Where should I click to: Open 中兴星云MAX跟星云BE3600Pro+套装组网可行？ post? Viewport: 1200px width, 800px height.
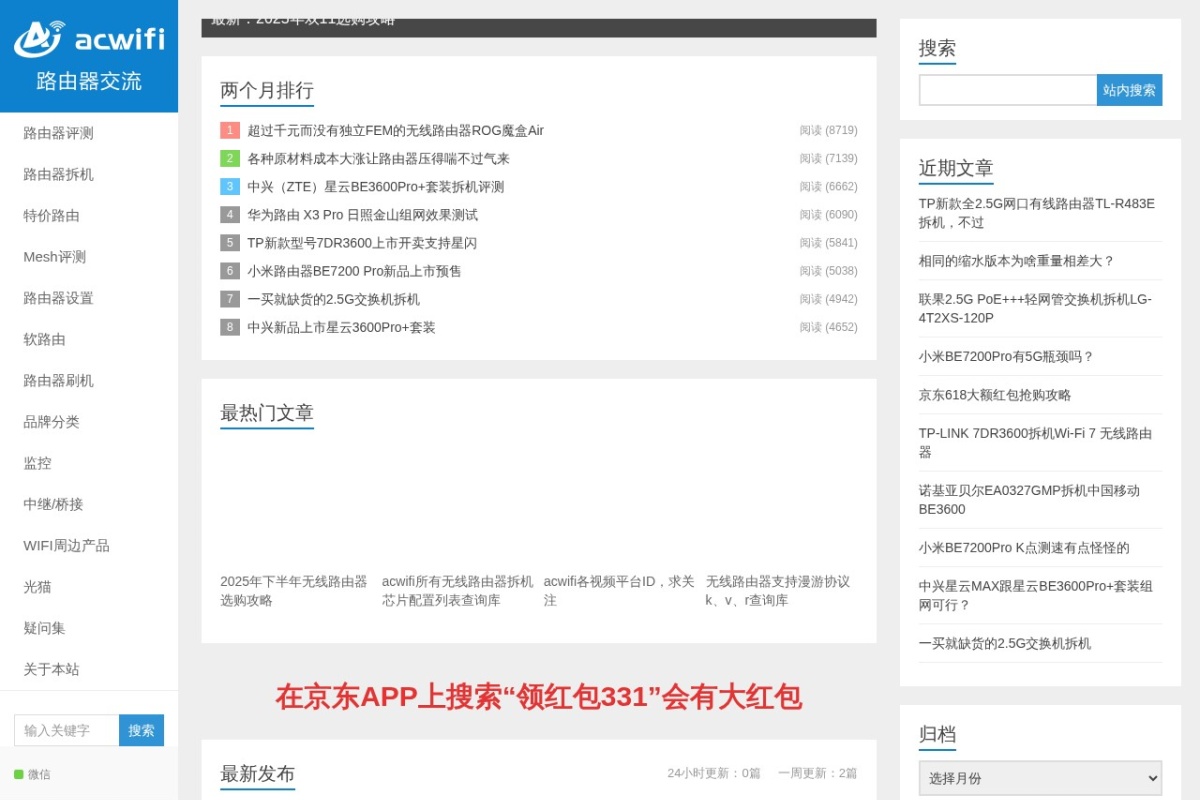pyautogui.click(x=1036, y=595)
